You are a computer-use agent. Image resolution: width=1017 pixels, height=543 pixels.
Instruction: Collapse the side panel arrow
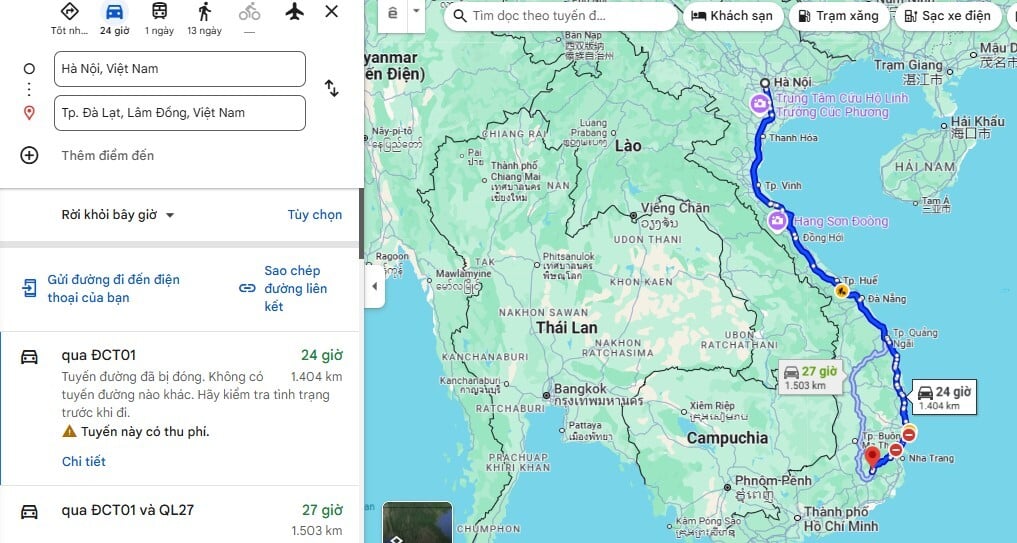pos(374,286)
